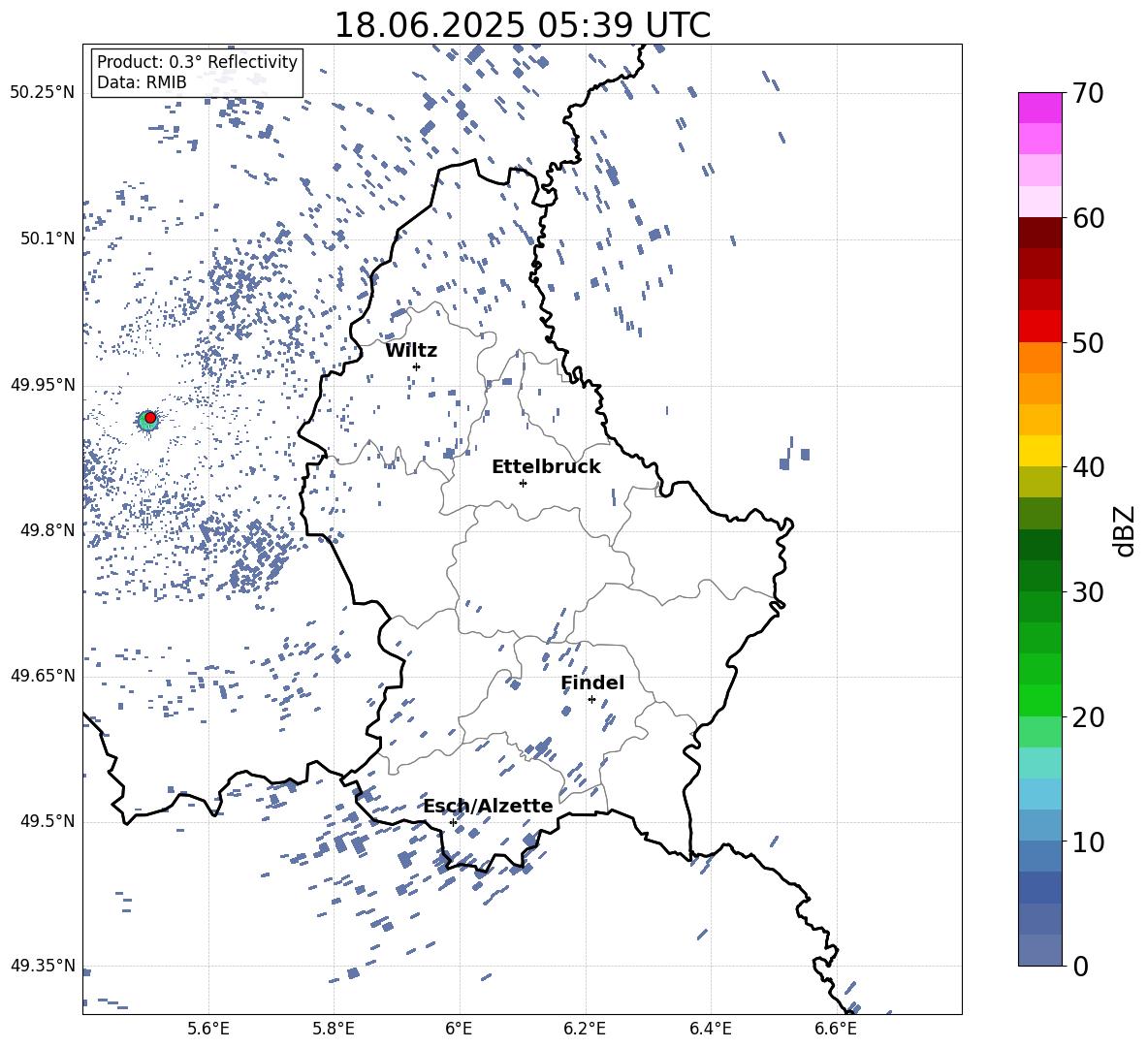Click the 0 colorbar tick label
1148x1048 pixels.
pyautogui.click(x=1080, y=967)
